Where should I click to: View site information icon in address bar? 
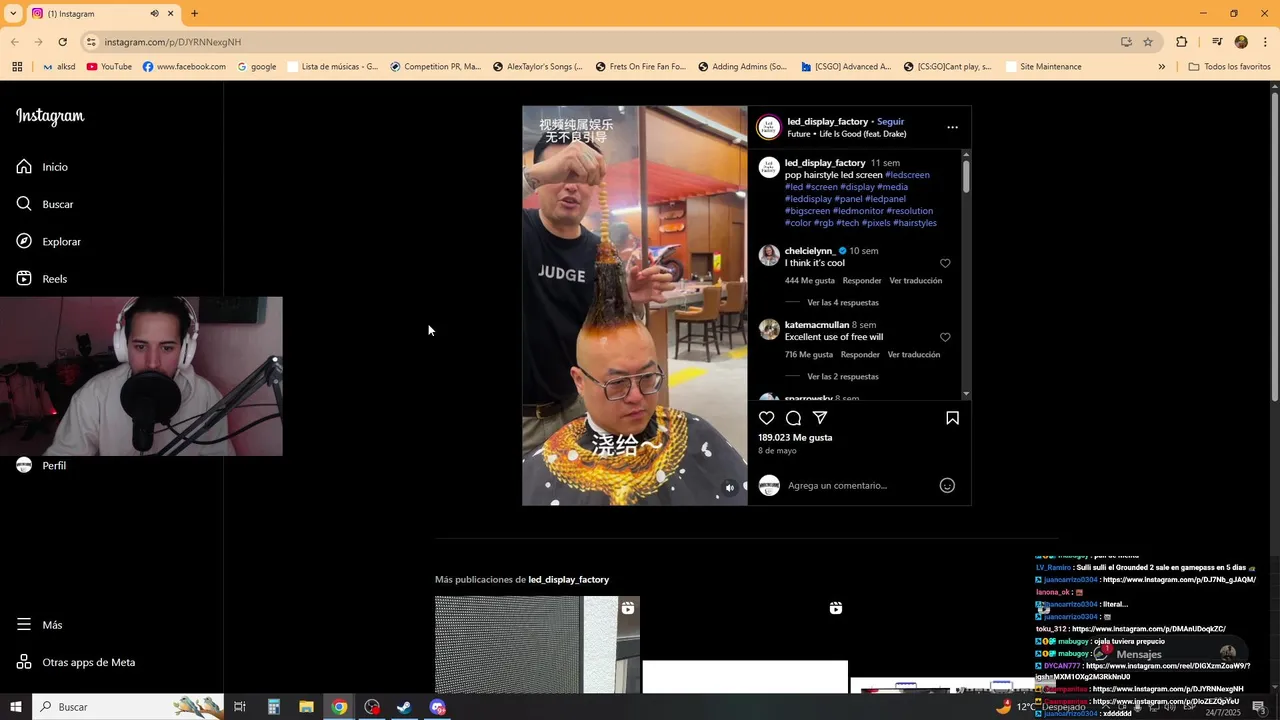pos(91,42)
